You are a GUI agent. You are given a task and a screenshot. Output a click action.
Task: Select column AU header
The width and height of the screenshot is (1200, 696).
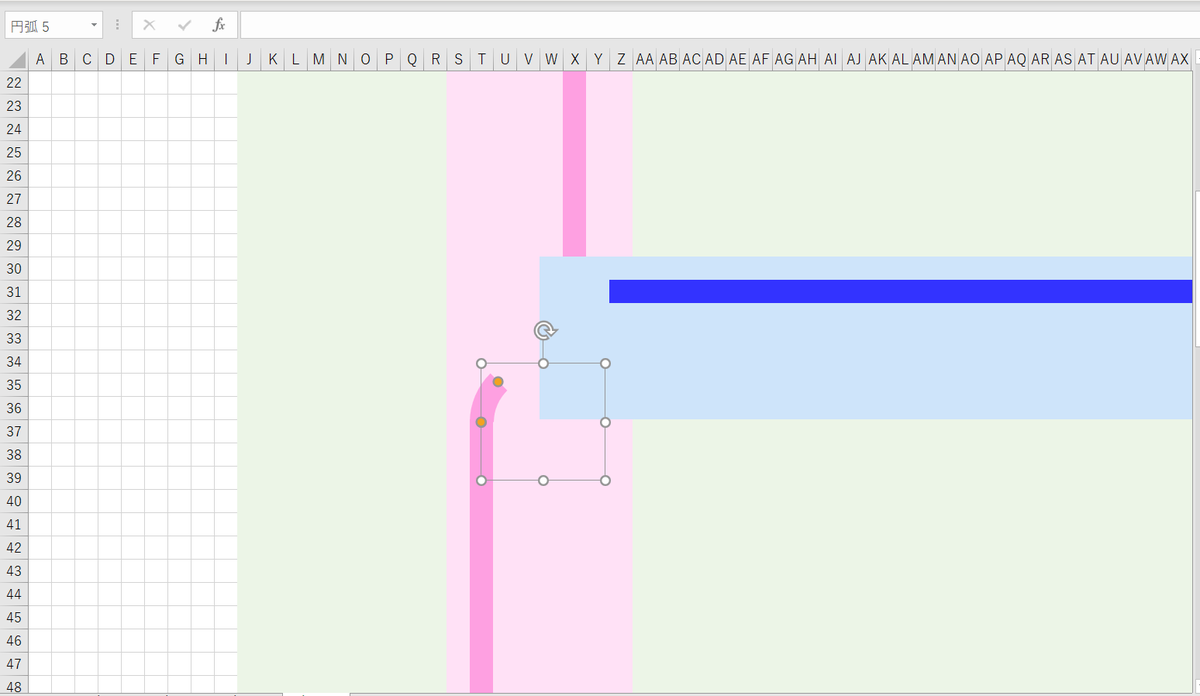1109,60
